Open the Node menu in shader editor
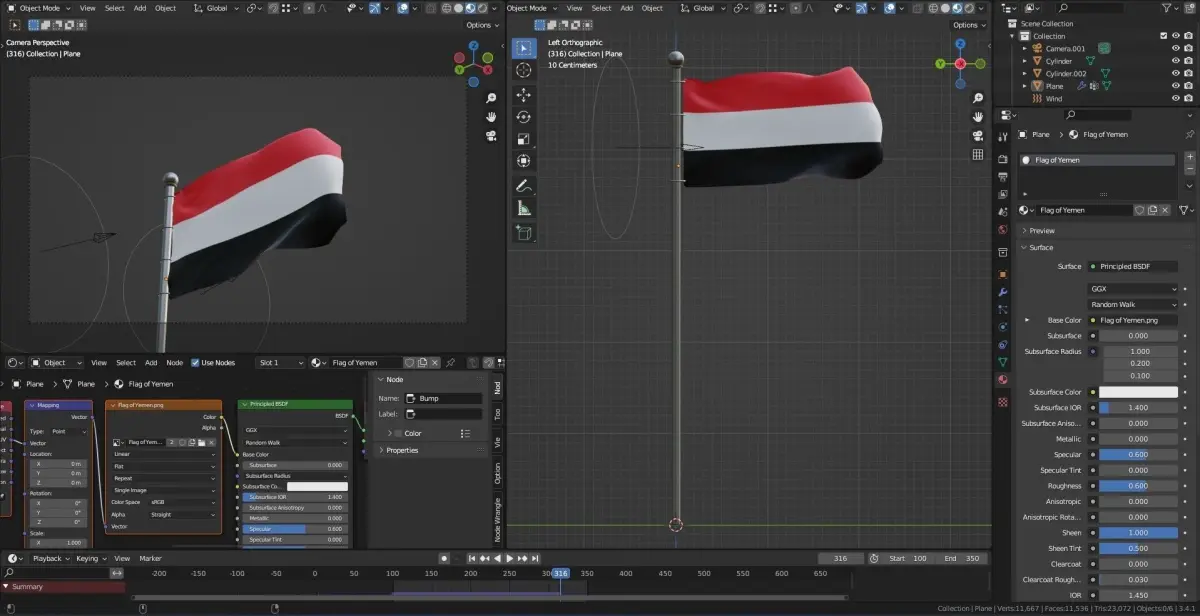 click(x=174, y=362)
